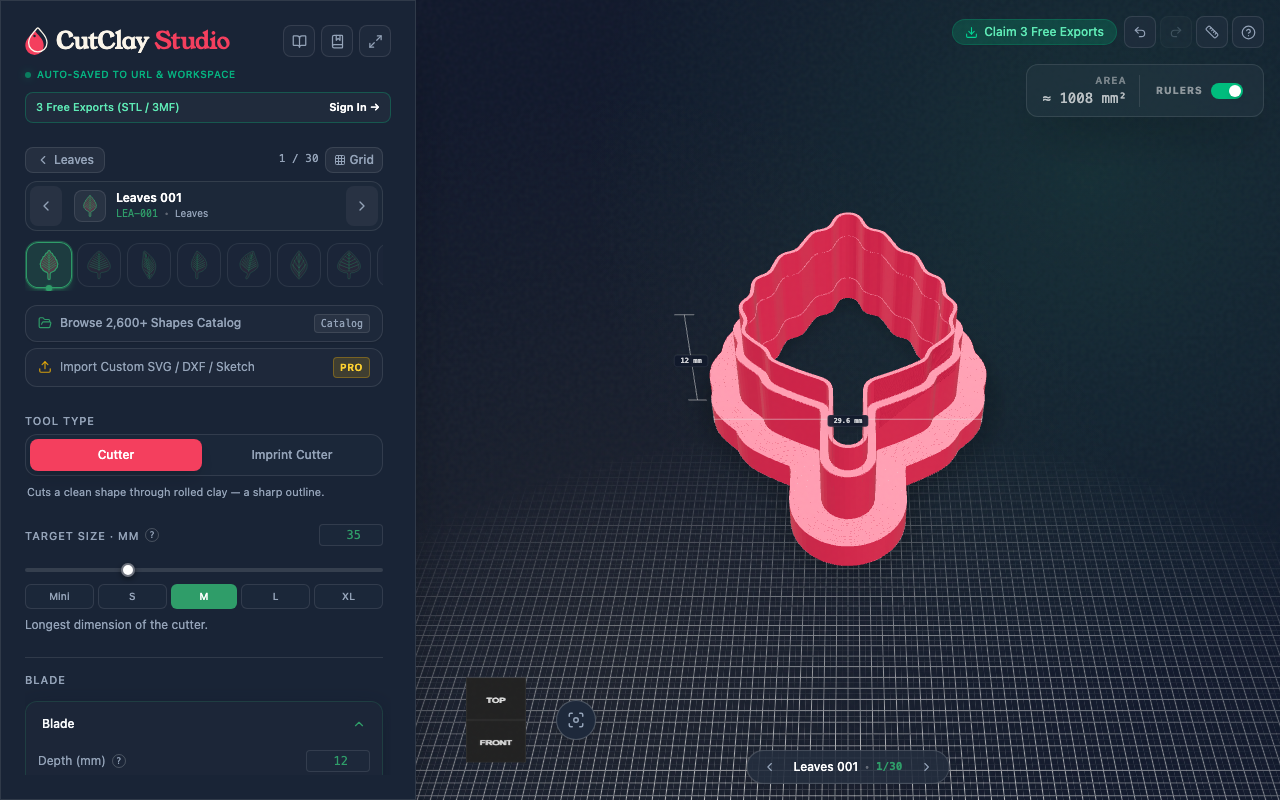Click the 29.6 mm ruler label
Image resolution: width=1280 pixels, height=800 pixels.
847,421
